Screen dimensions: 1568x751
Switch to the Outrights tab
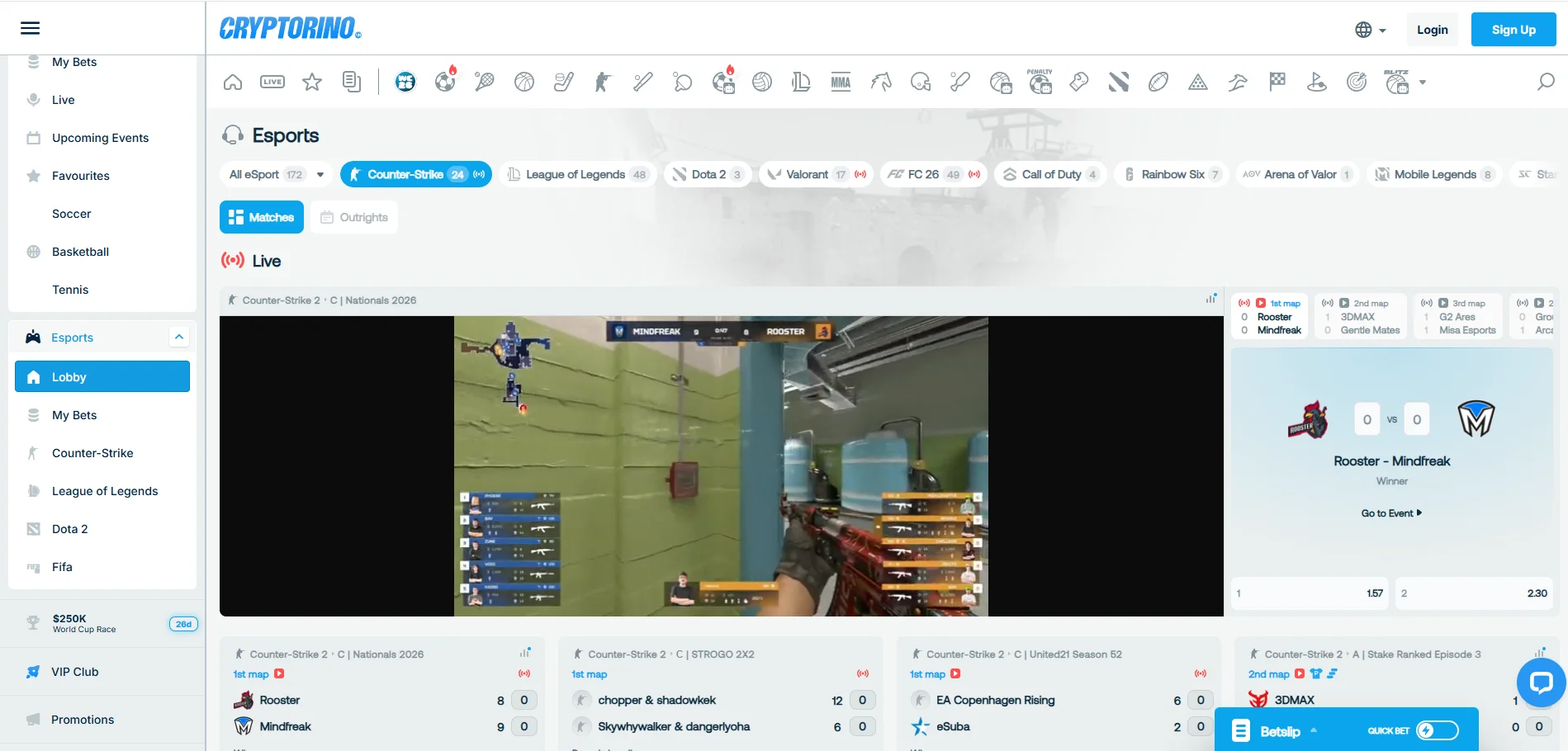[354, 217]
